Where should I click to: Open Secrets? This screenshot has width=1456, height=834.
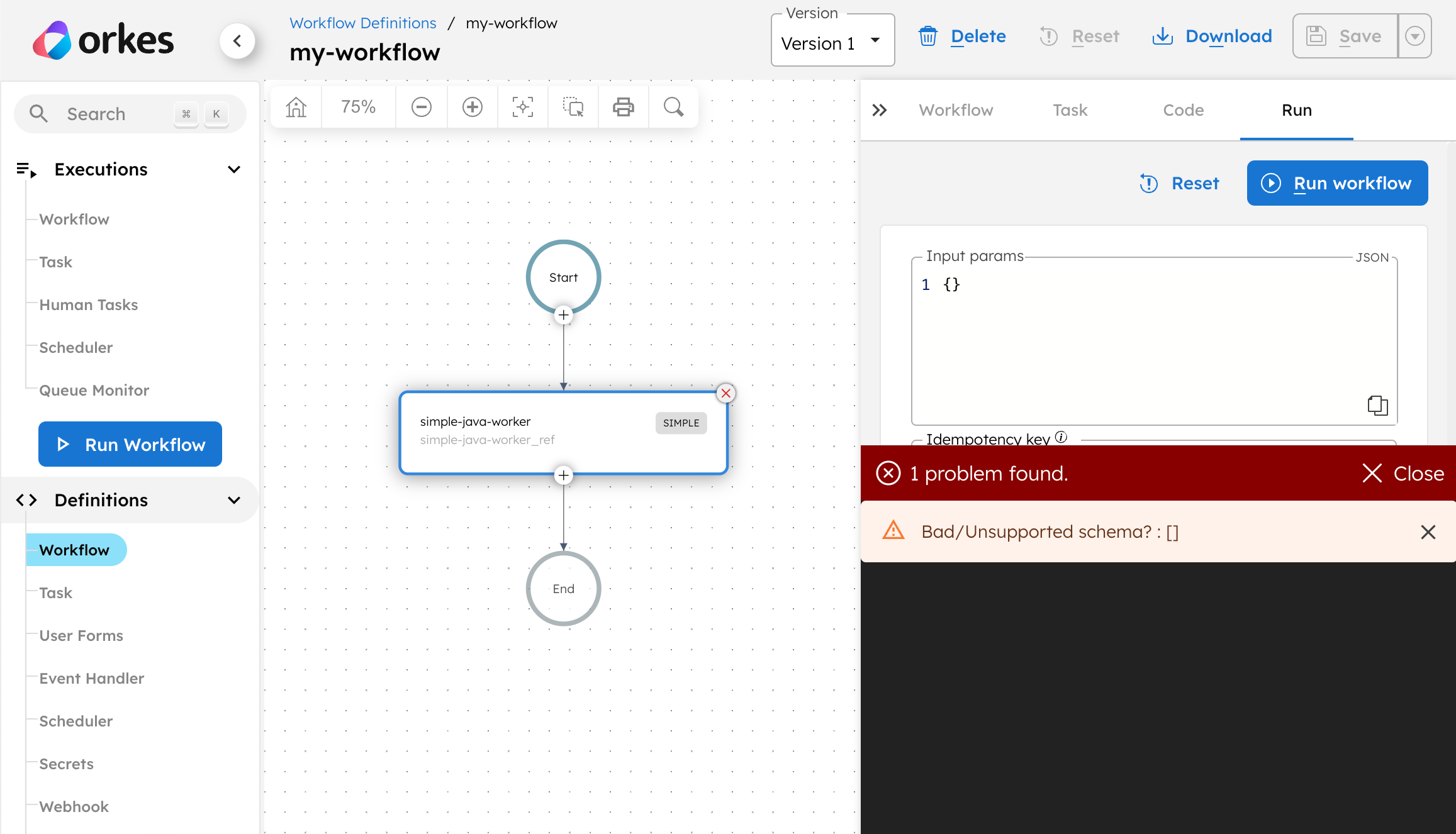click(x=67, y=764)
